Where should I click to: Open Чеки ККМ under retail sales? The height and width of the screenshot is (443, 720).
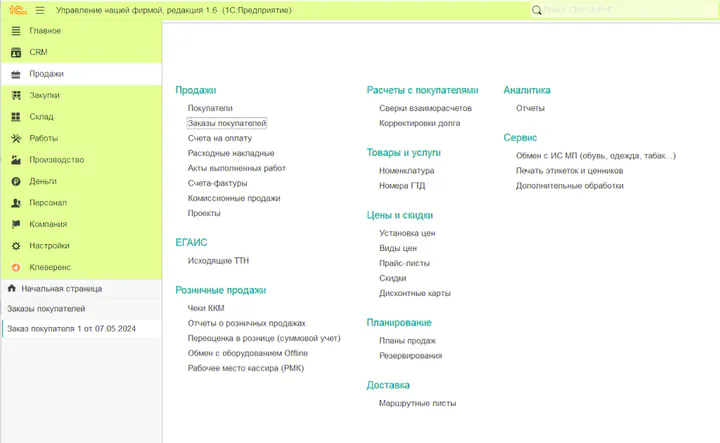[206, 308]
